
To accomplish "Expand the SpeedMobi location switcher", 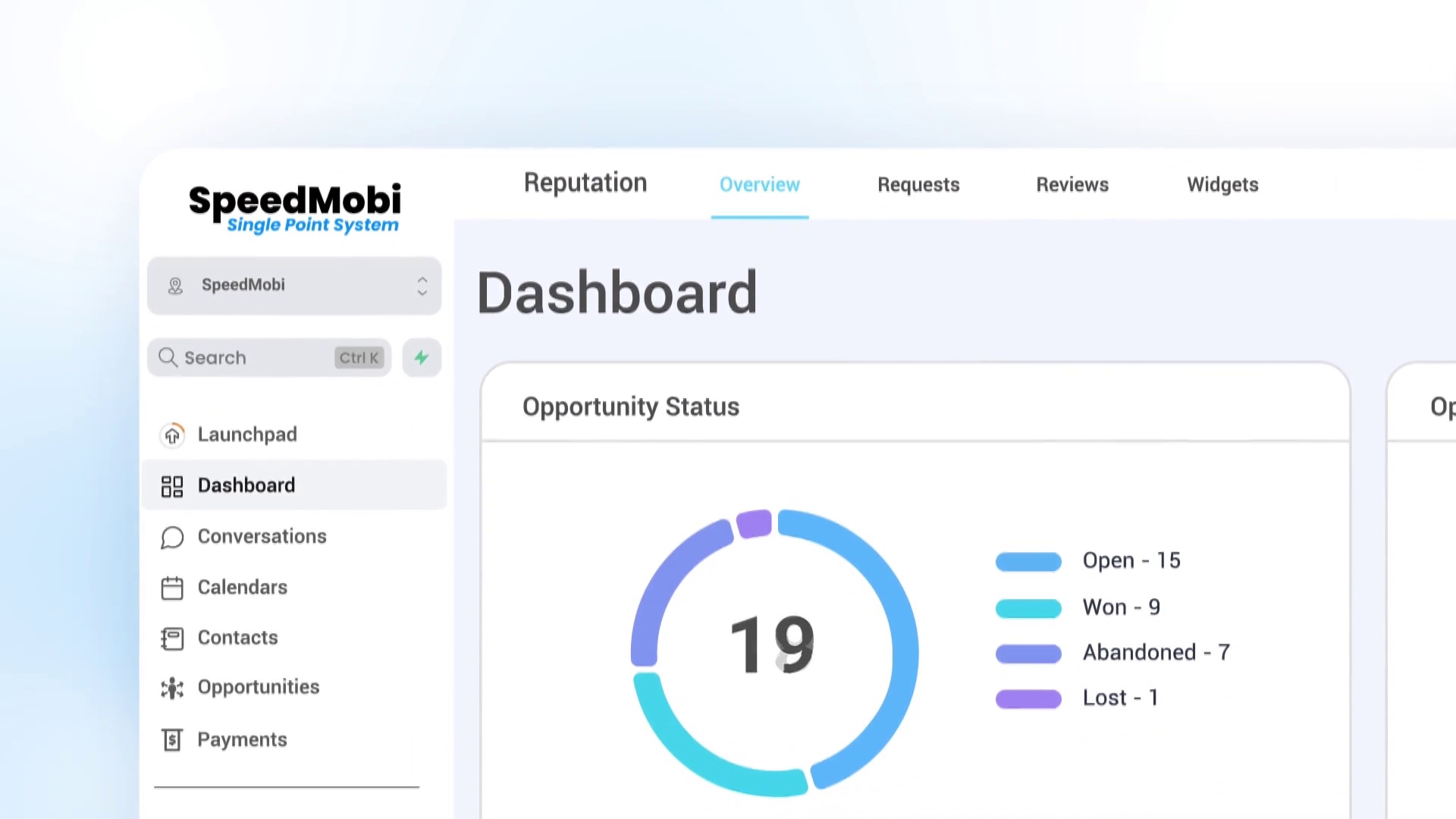I will (x=294, y=285).
